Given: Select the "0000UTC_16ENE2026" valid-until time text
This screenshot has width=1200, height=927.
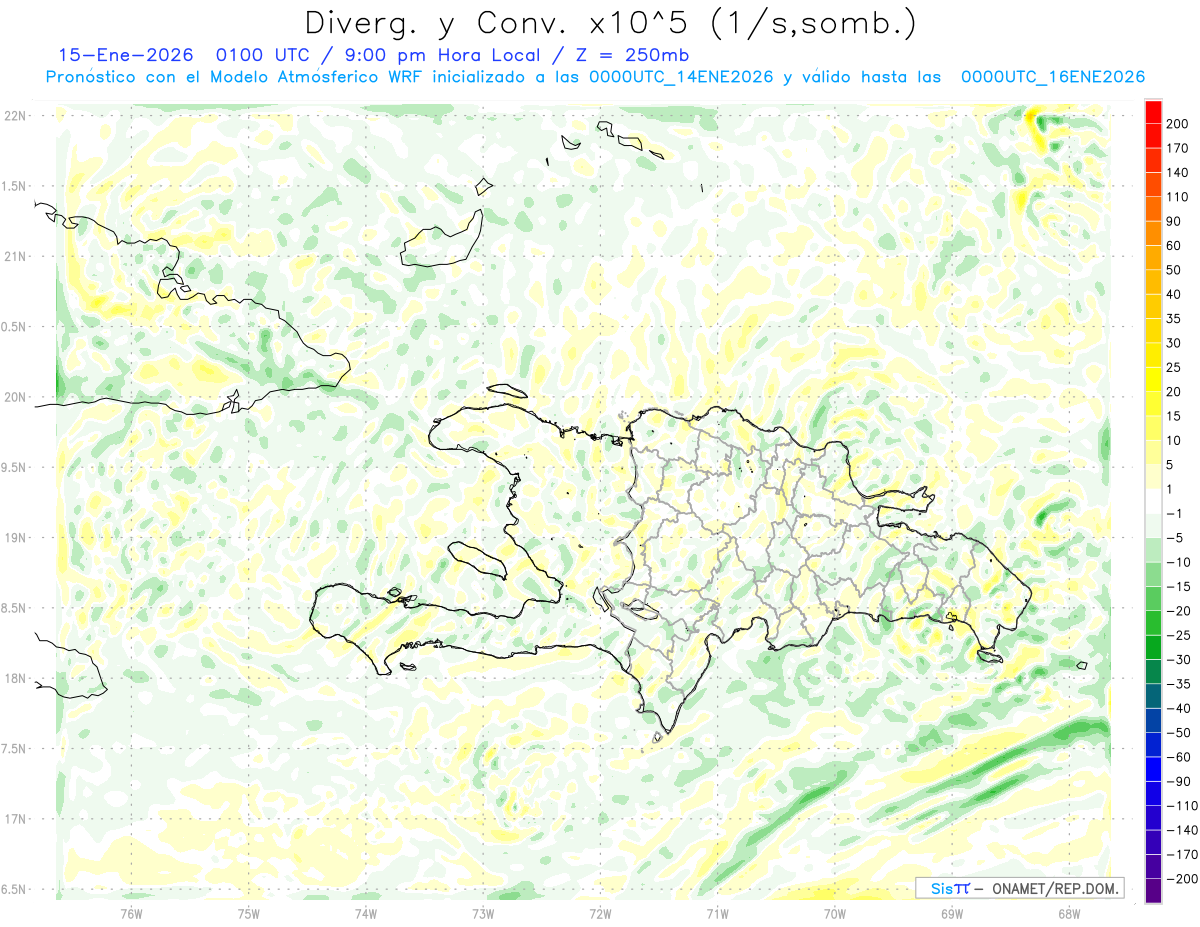Looking at the screenshot, I should (1053, 77).
